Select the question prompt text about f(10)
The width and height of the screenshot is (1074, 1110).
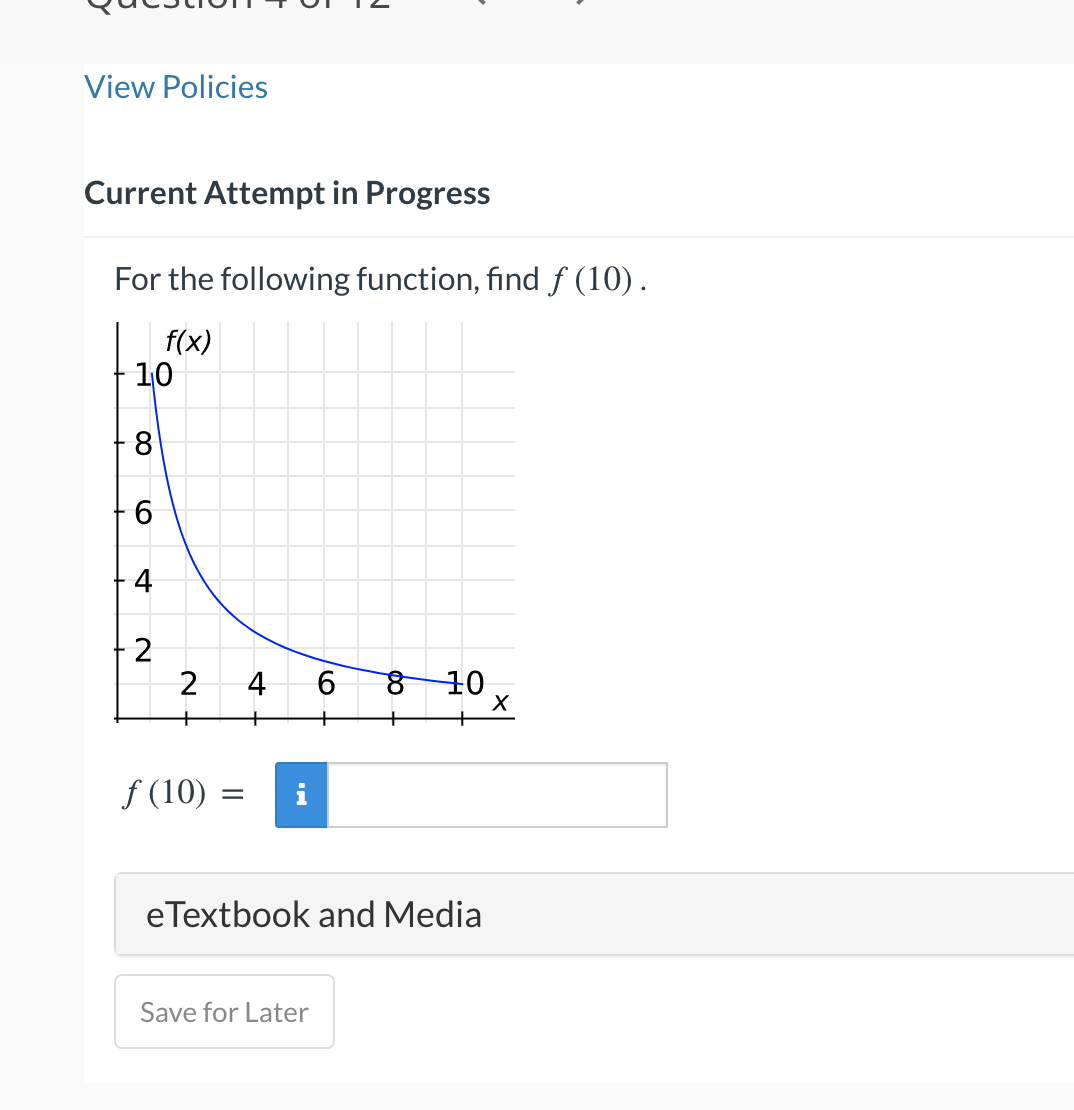(380, 279)
